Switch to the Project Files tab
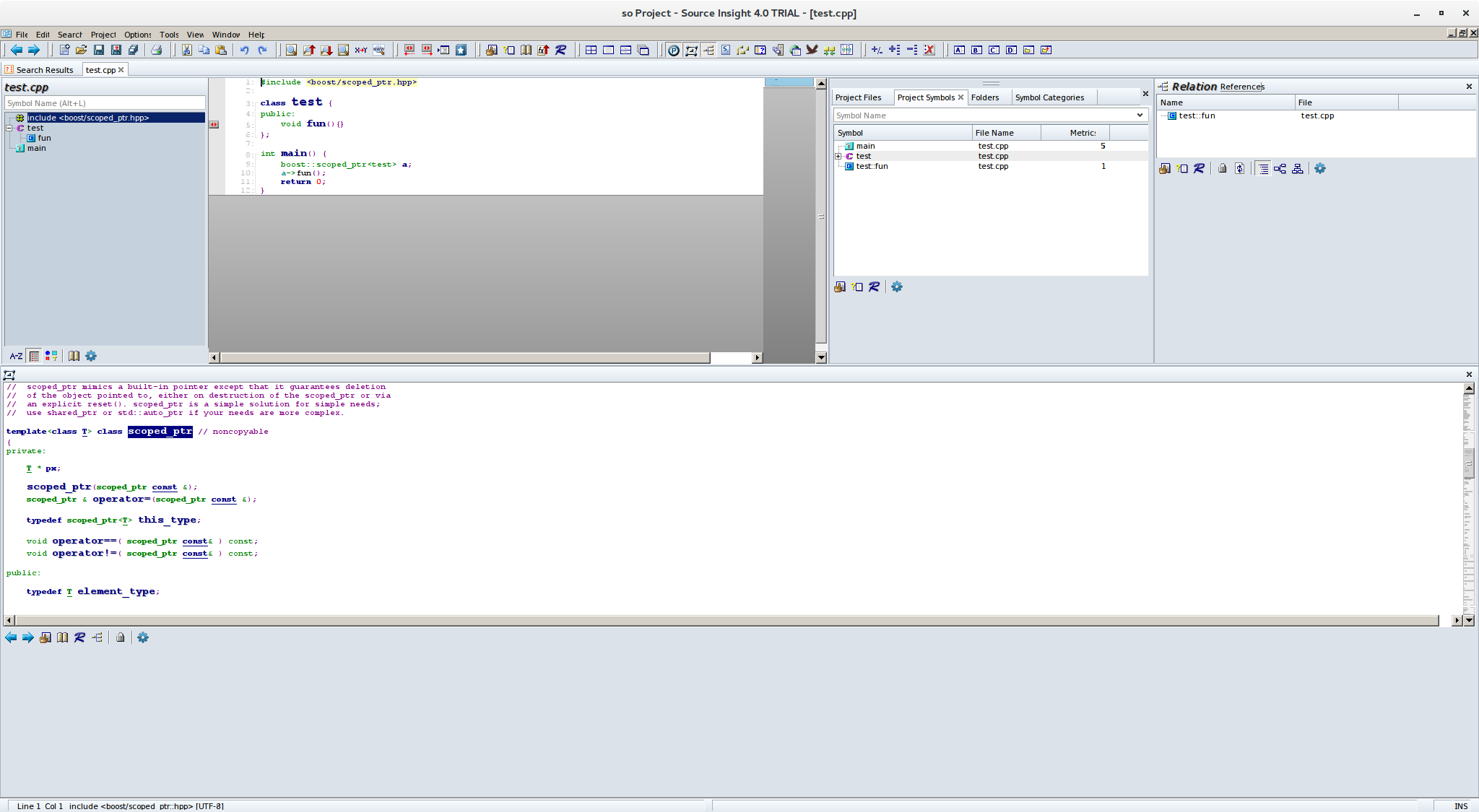The image size is (1479, 812). click(858, 97)
